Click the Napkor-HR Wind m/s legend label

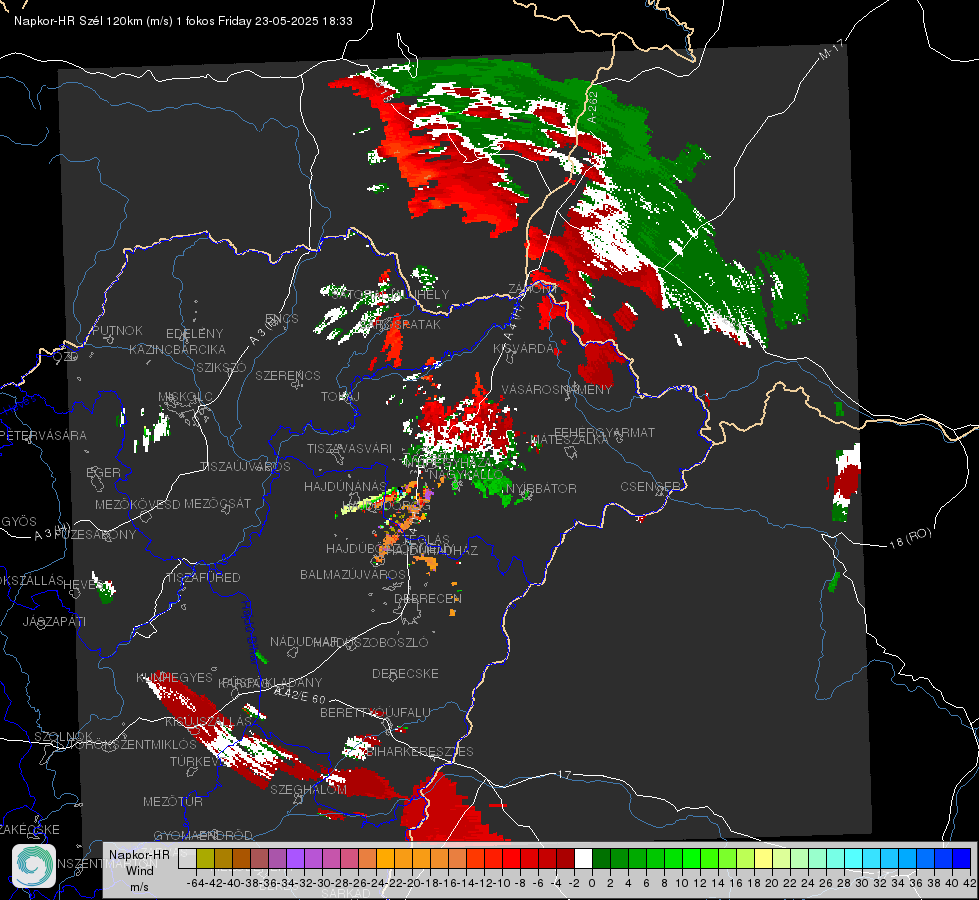139,870
